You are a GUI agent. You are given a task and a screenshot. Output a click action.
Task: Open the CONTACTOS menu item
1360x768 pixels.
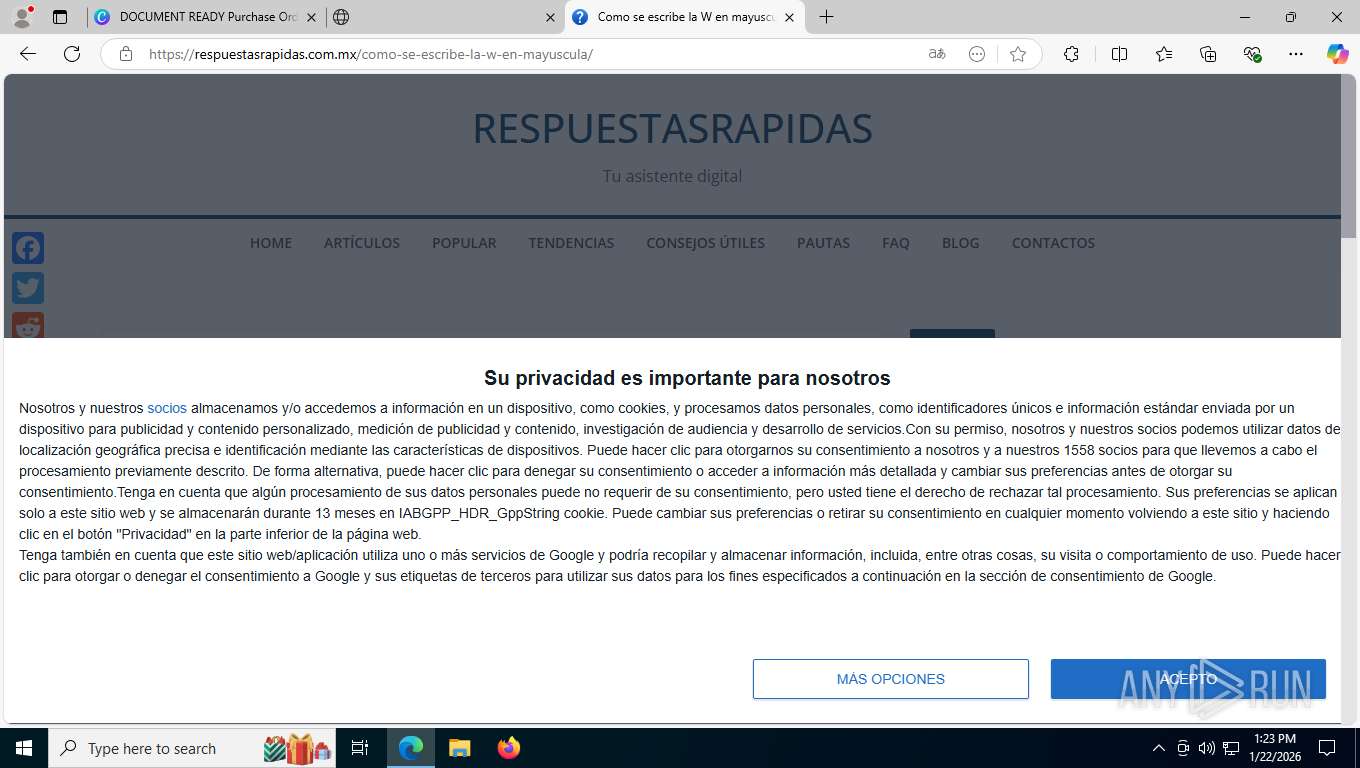(x=1053, y=243)
